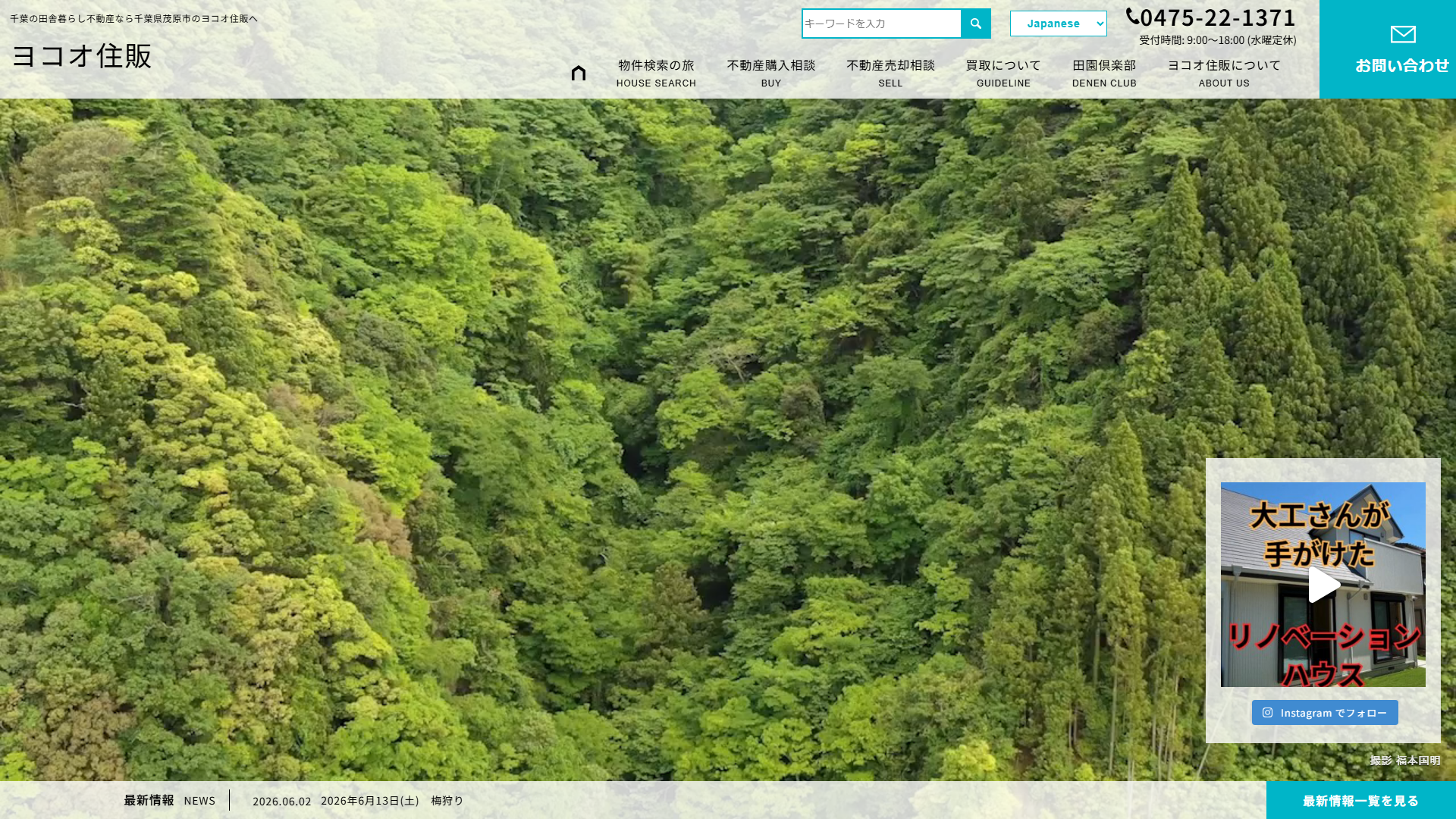Click the phone icon beside 0475-22-1371
Image resolution: width=1456 pixels, height=819 pixels.
[1133, 17]
